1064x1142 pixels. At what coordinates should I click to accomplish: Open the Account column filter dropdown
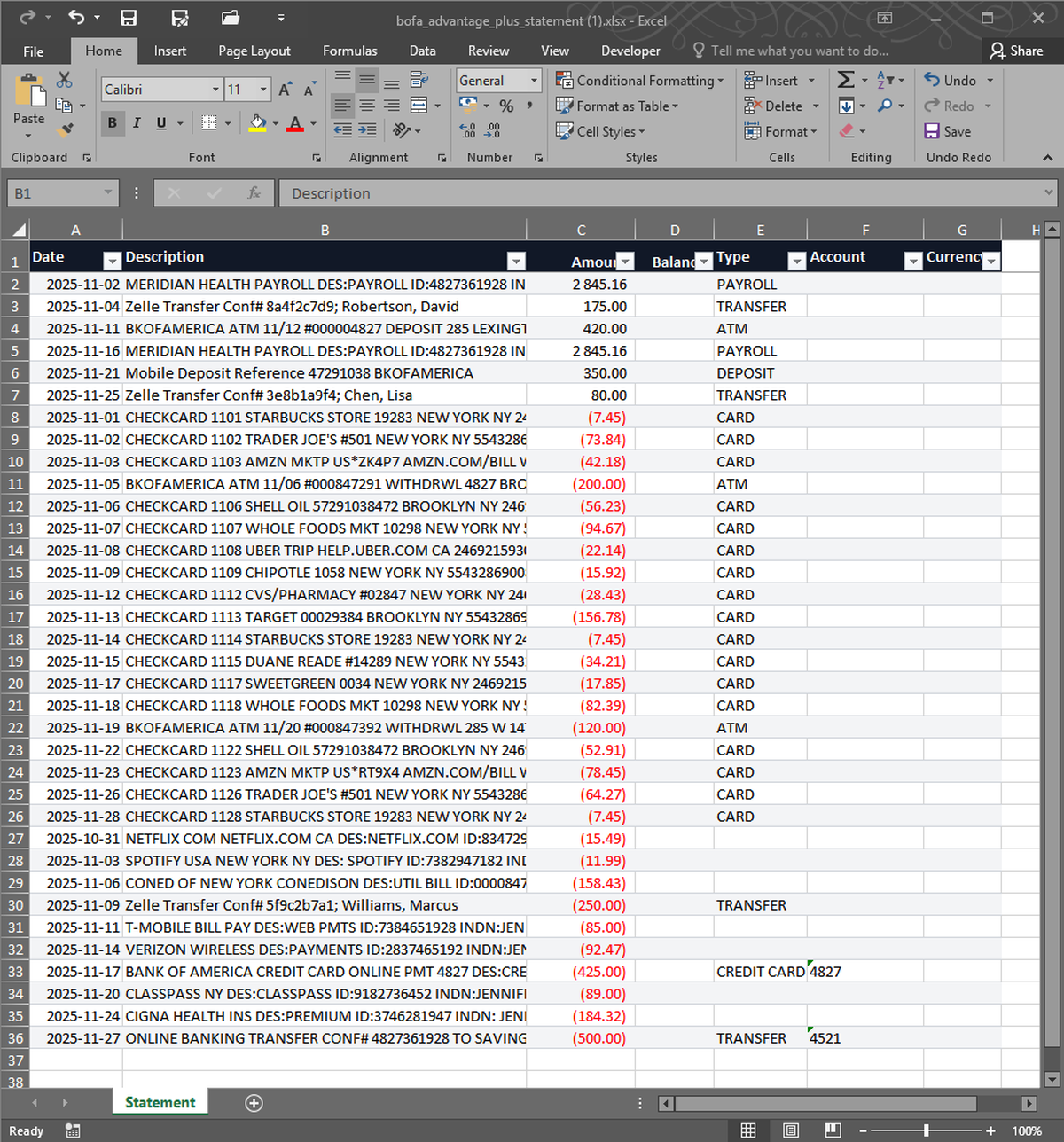(912, 261)
